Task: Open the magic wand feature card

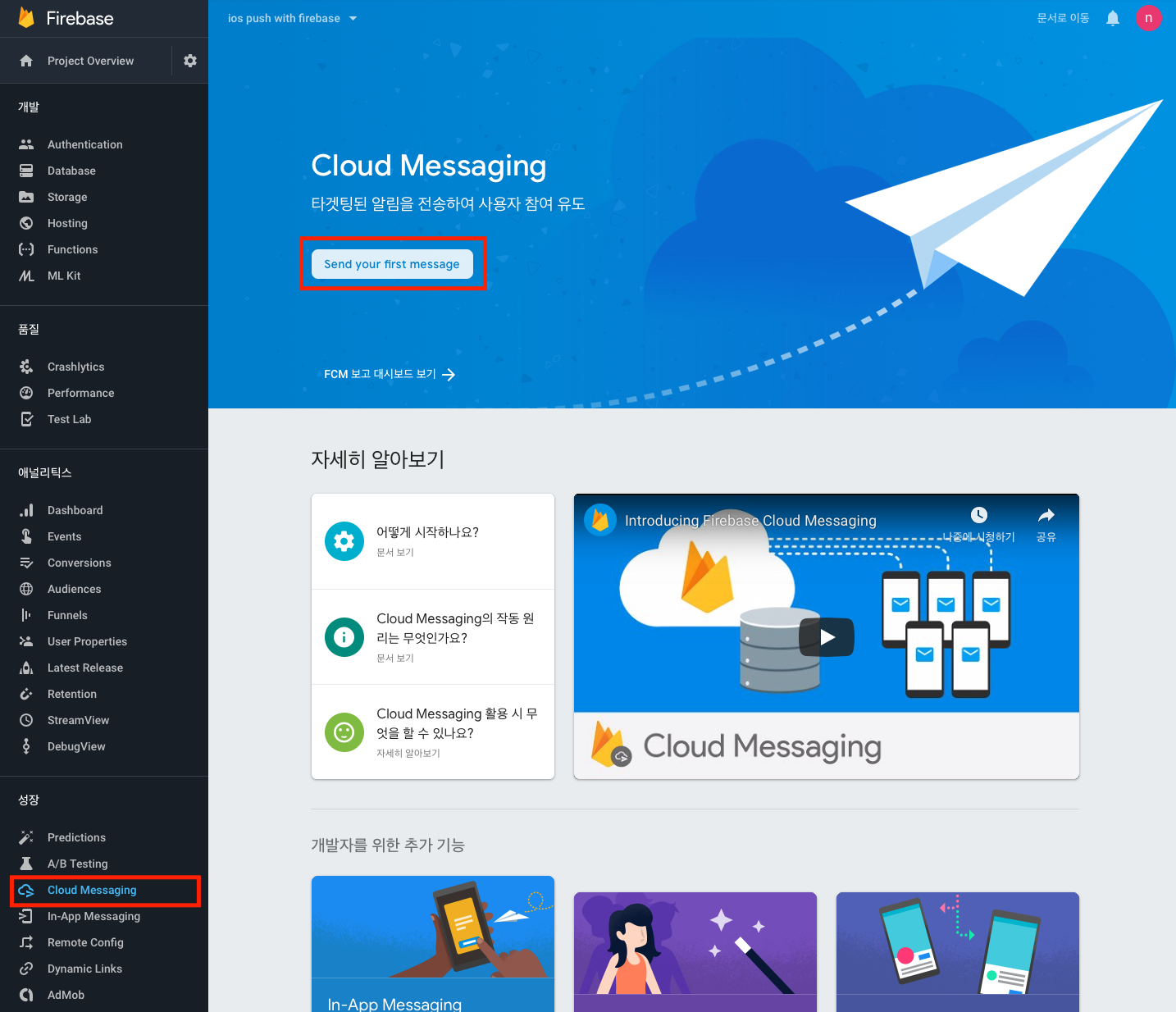Action: click(x=695, y=952)
